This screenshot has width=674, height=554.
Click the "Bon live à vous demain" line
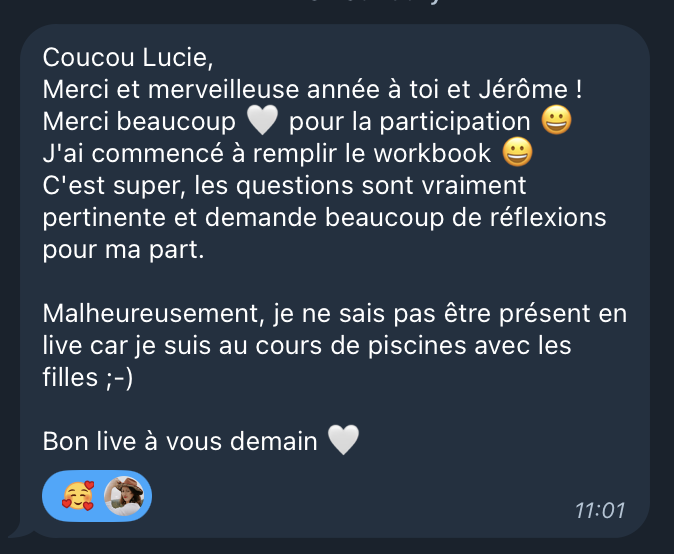(180, 441)
